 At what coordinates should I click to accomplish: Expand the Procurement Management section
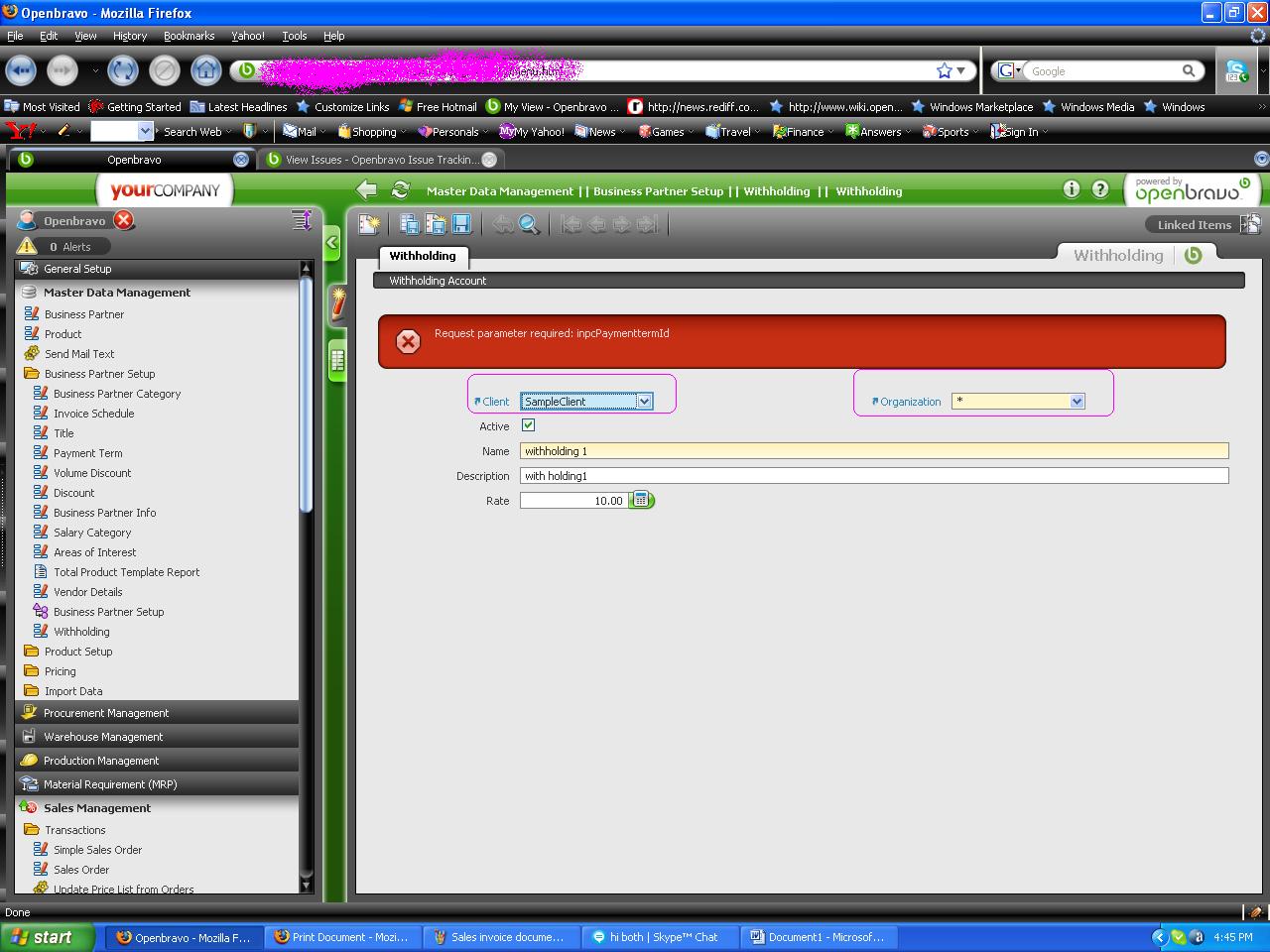(157, 713)
